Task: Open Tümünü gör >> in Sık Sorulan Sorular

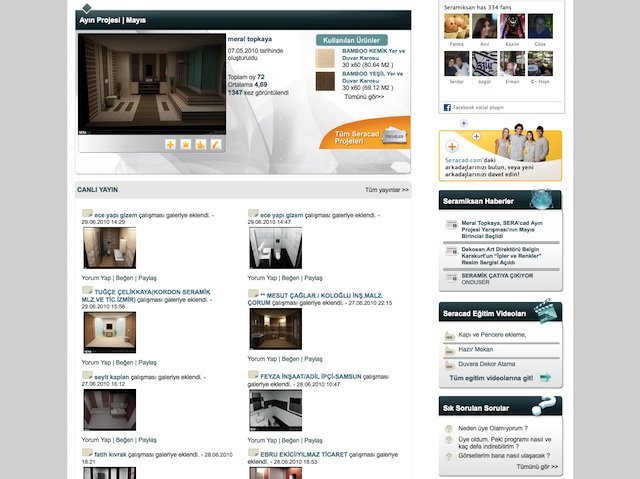Action: [x=537, y=466]
